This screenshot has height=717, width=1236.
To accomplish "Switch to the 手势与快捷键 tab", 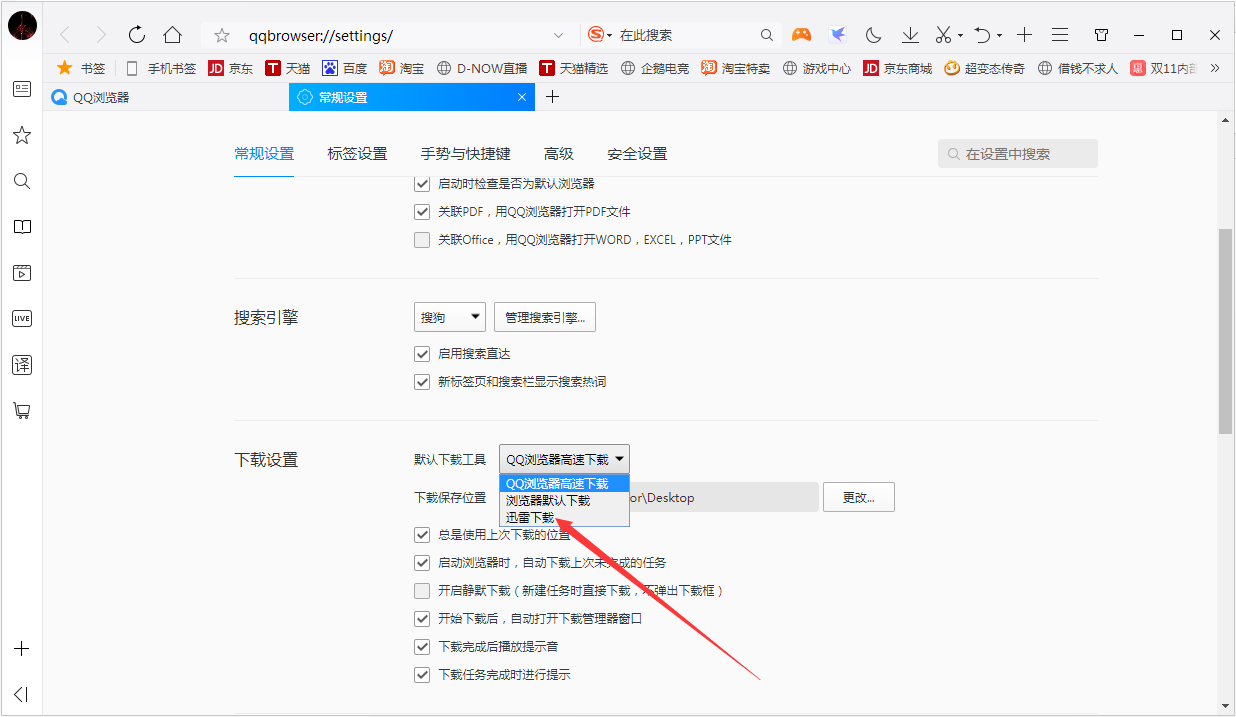I will [464, 153].
